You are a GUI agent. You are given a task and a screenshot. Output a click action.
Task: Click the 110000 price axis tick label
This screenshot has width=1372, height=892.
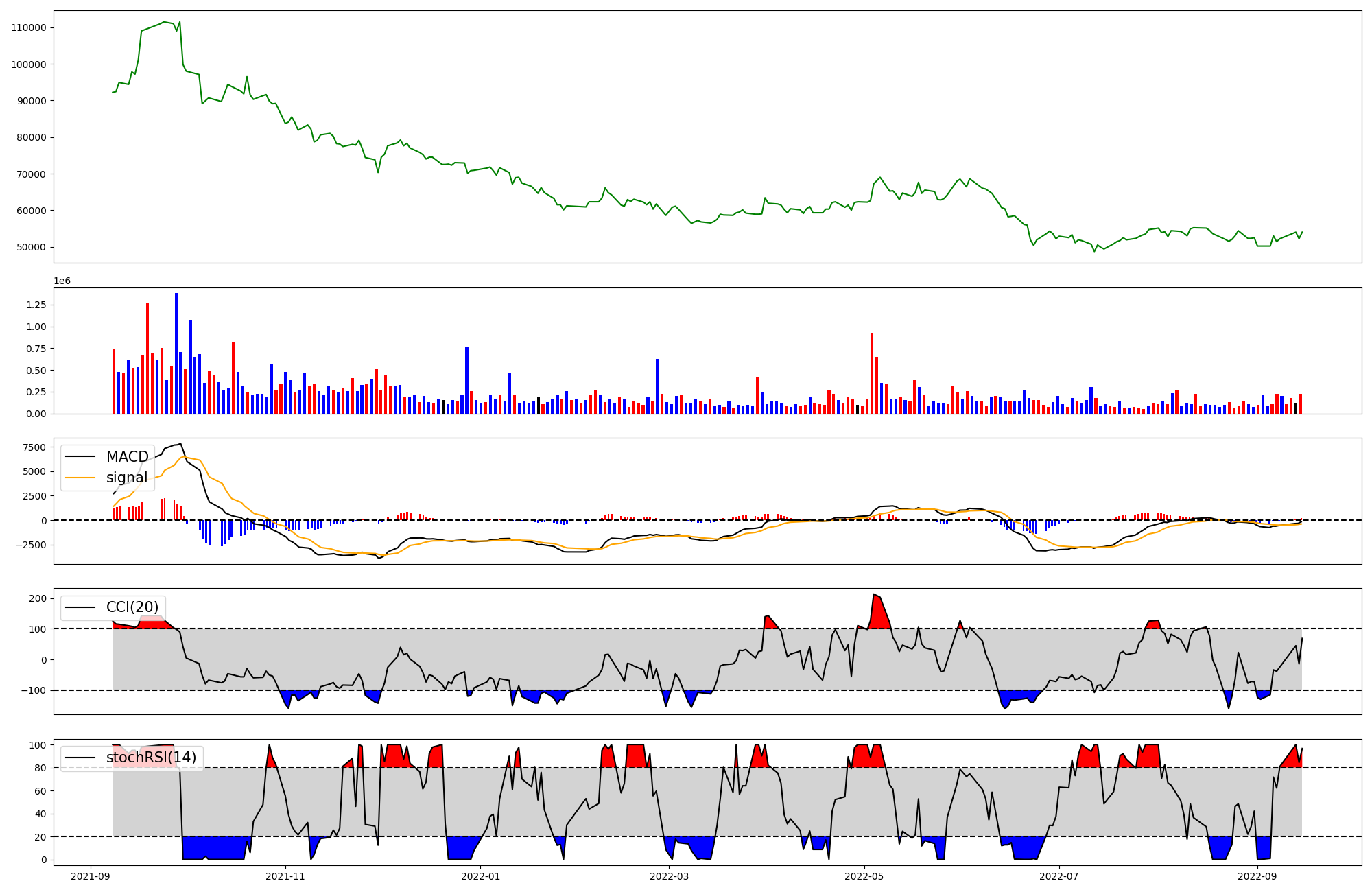point(29,28)
